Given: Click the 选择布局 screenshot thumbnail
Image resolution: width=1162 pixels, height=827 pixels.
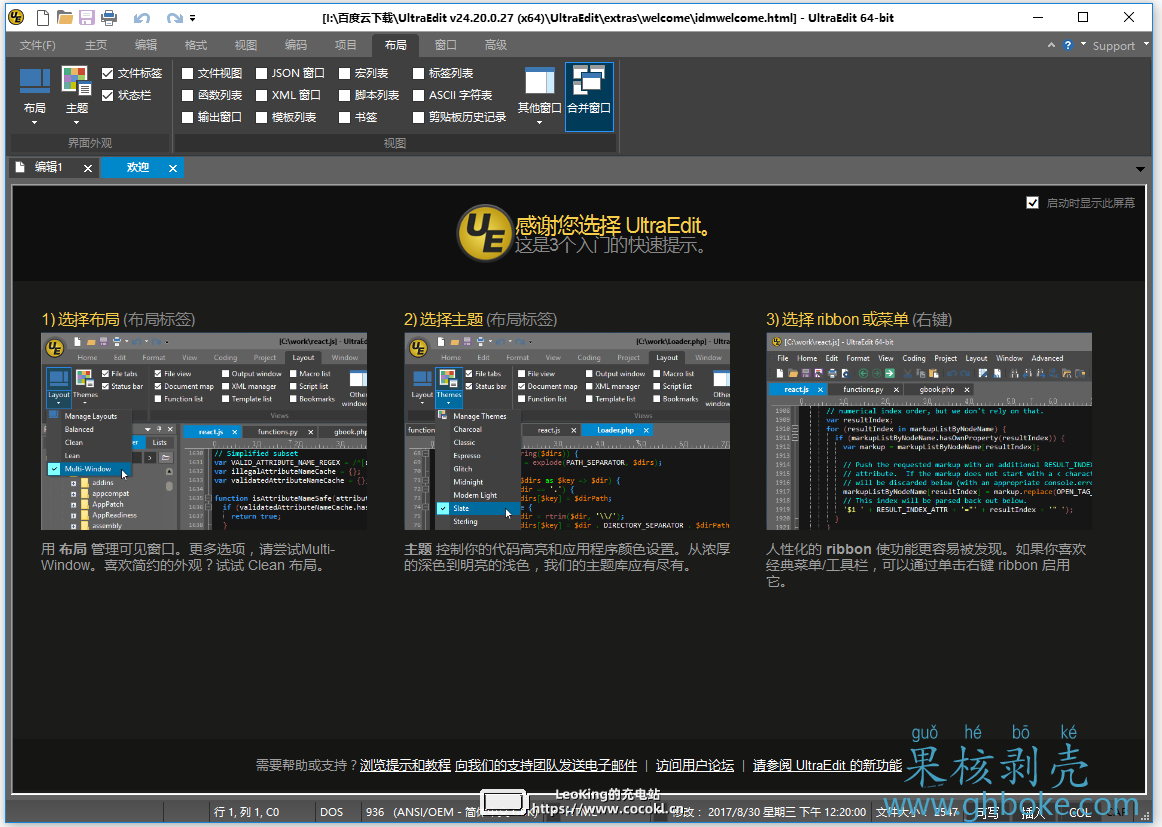Looking at the screenshot, I should 204,431.
